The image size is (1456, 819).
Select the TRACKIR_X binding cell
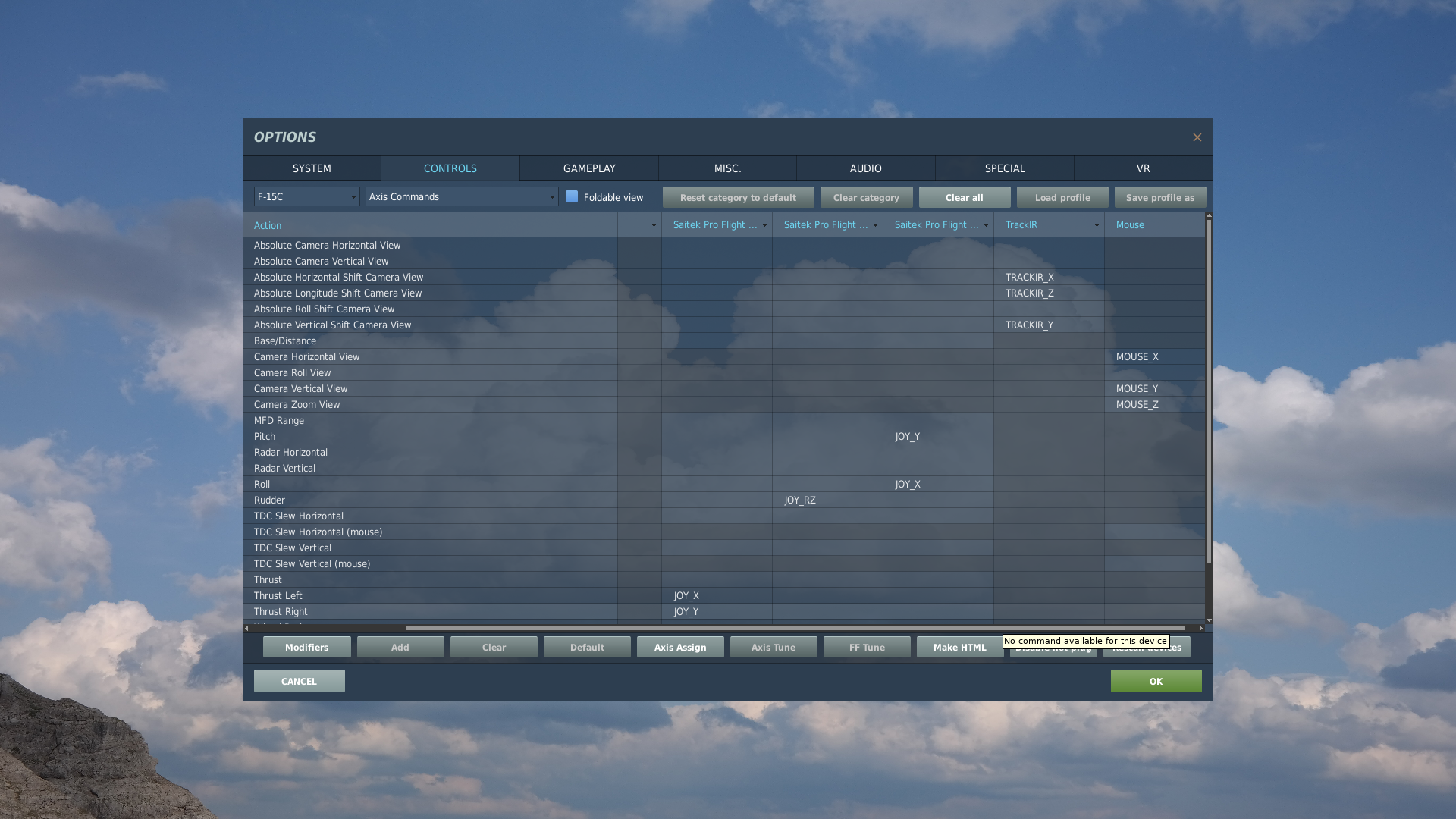pos(1049,278)
